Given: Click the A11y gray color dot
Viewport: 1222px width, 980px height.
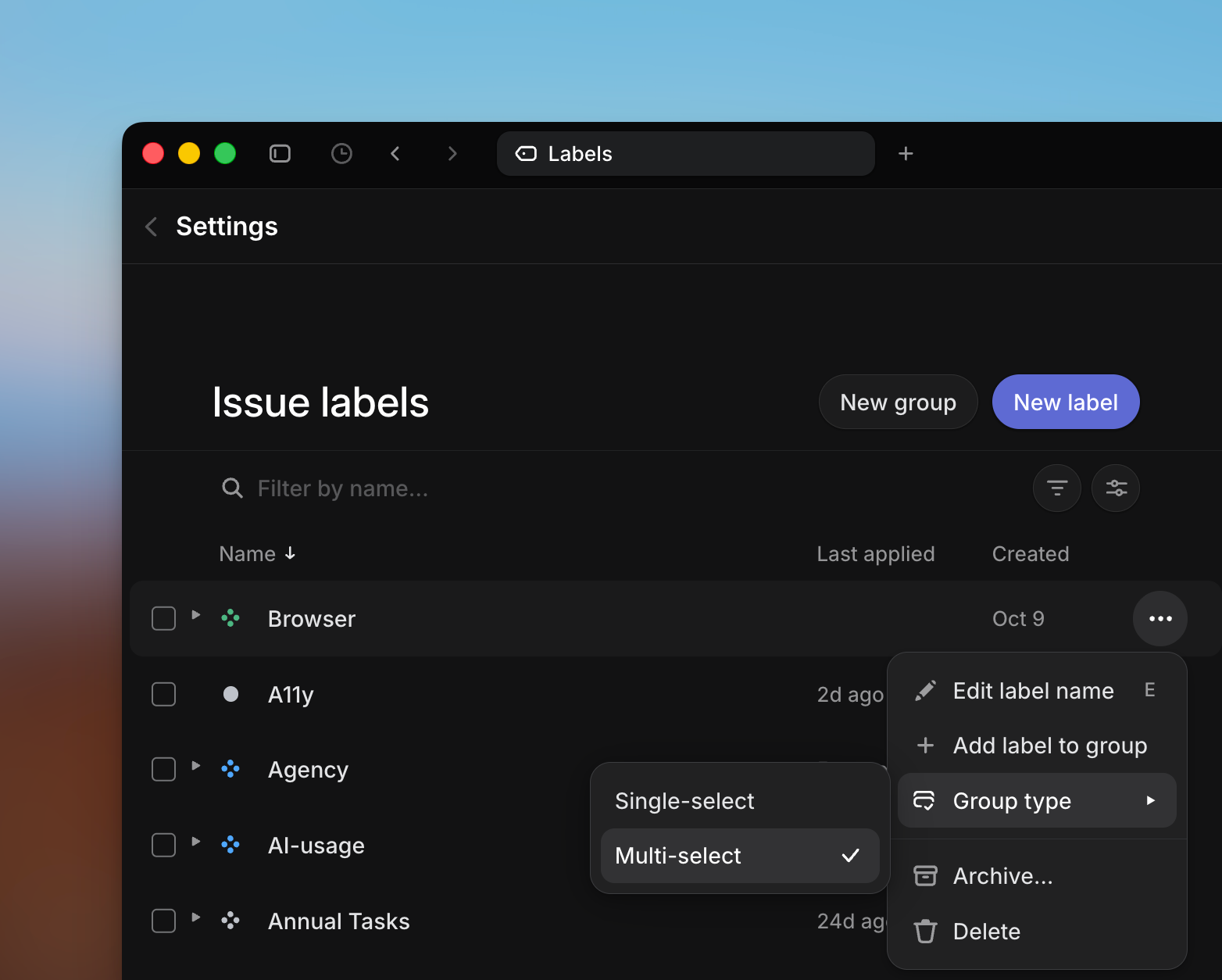Looking at the screenshot, I should (230, 694).
